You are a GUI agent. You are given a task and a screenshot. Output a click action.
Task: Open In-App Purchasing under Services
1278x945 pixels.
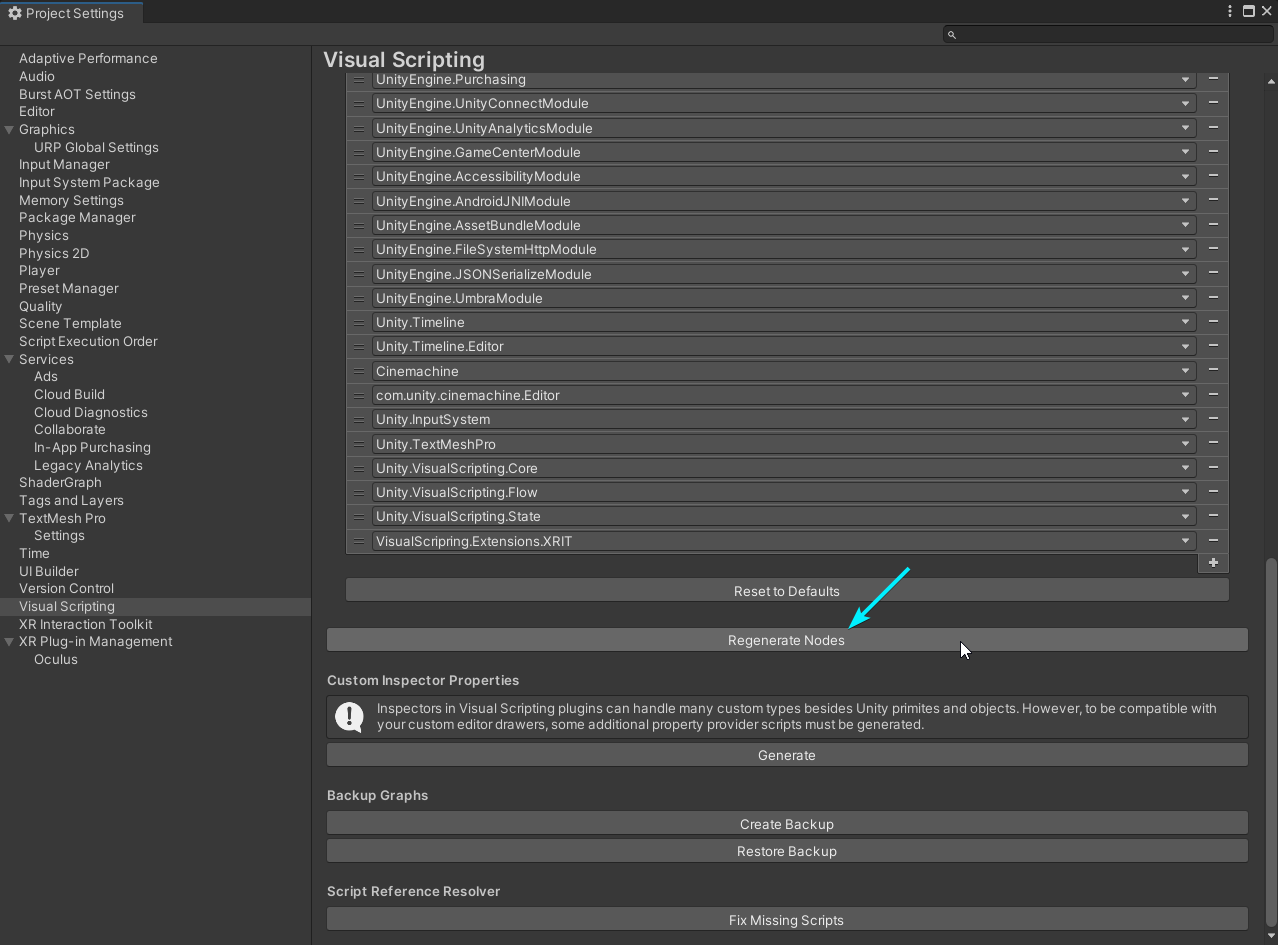92,447
